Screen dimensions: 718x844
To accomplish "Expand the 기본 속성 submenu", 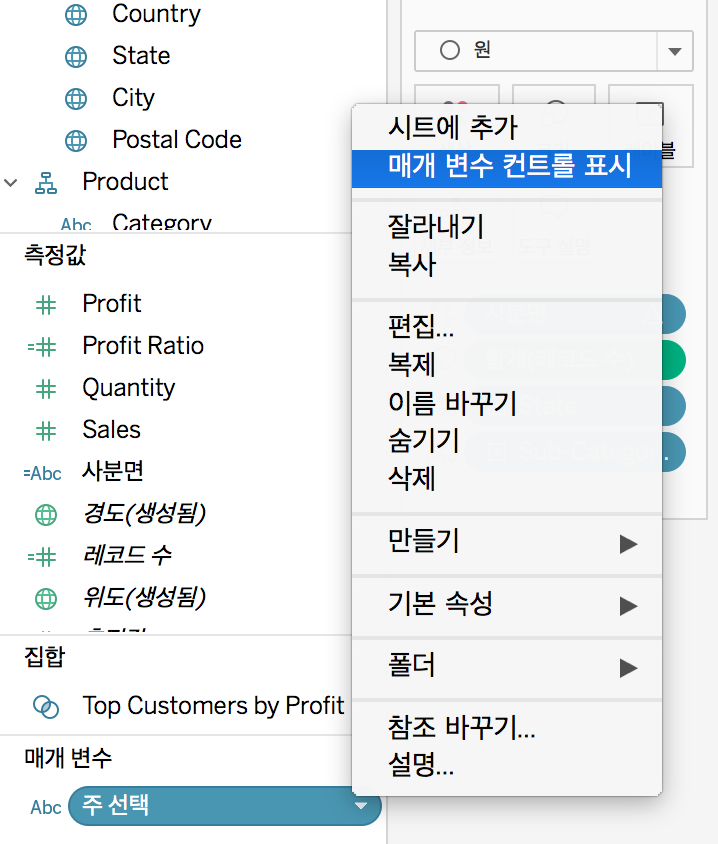I will point(628,606).
